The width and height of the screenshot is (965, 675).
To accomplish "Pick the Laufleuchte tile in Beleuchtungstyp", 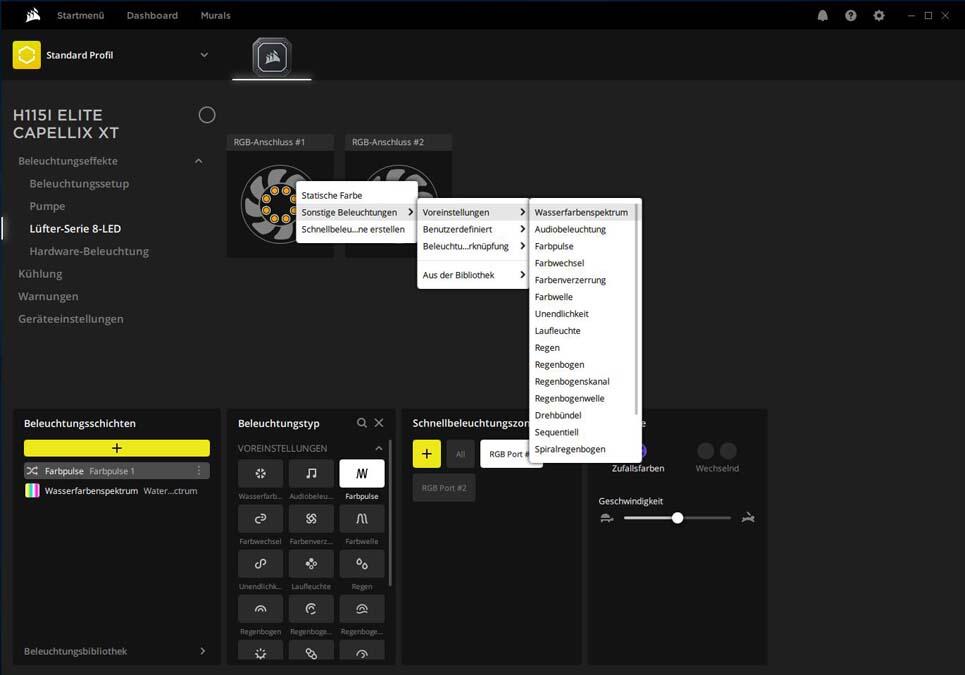I will tap(311, 564).
